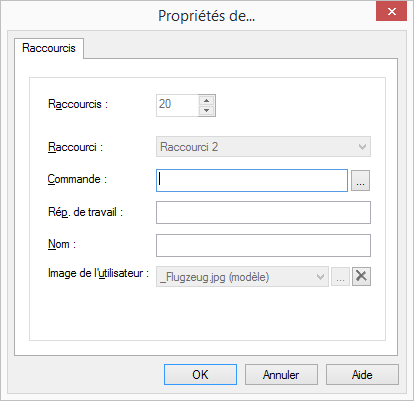Click the "Propriétés de..." title bar
Screen dimensions: 414x401
[x=207, y=16]
